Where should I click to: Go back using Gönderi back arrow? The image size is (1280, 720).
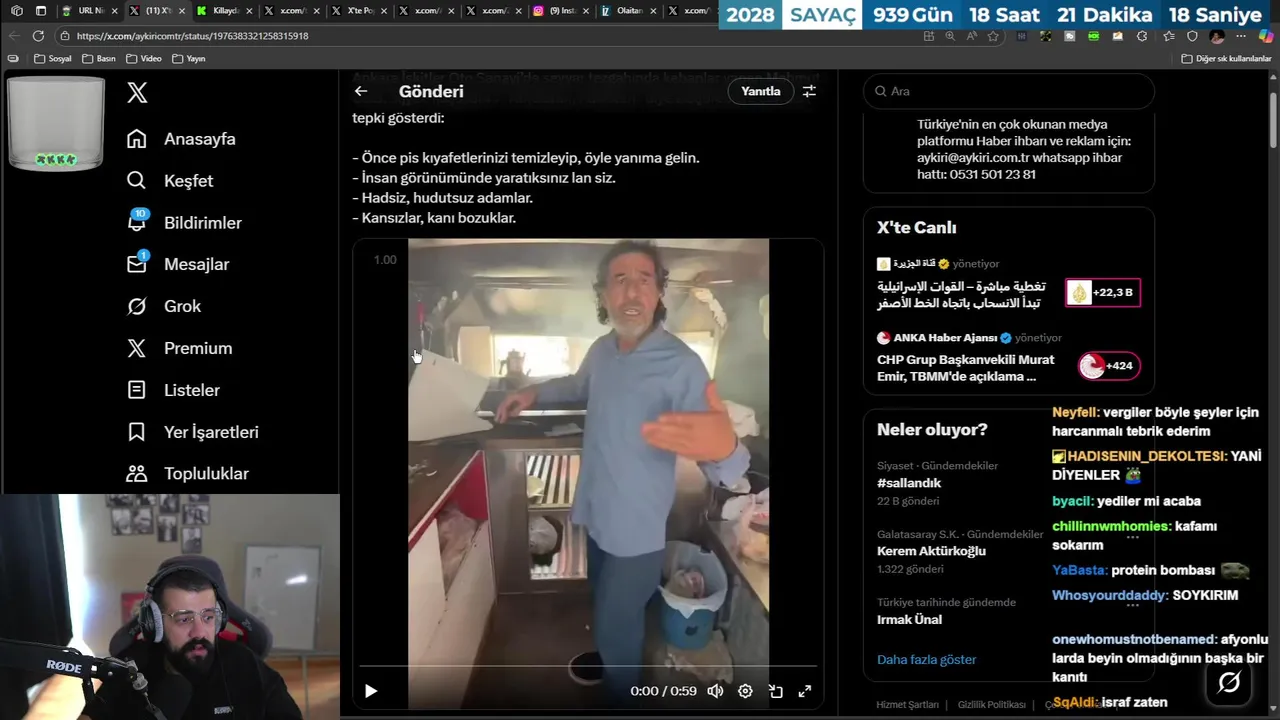(361, 91)
